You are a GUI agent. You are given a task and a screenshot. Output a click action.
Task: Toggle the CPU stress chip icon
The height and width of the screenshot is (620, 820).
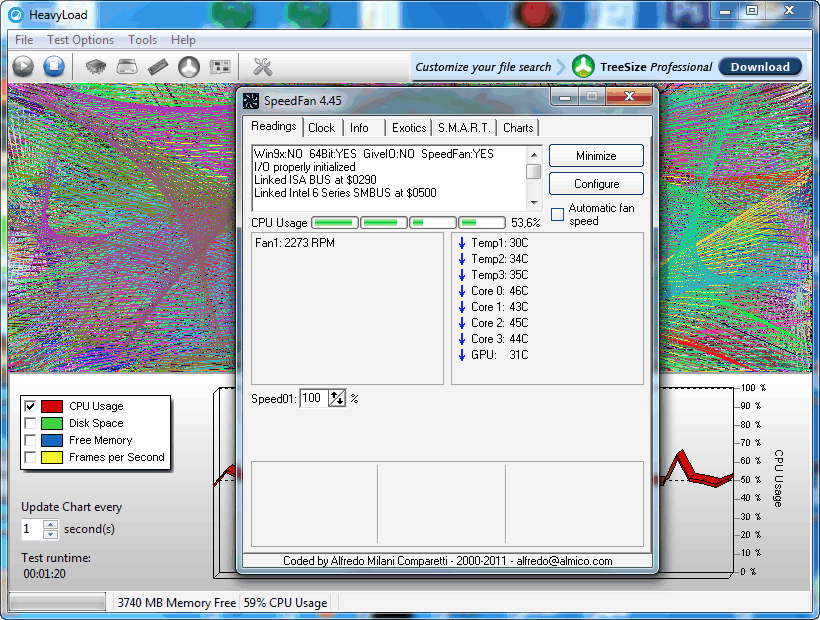pos(96,67)
